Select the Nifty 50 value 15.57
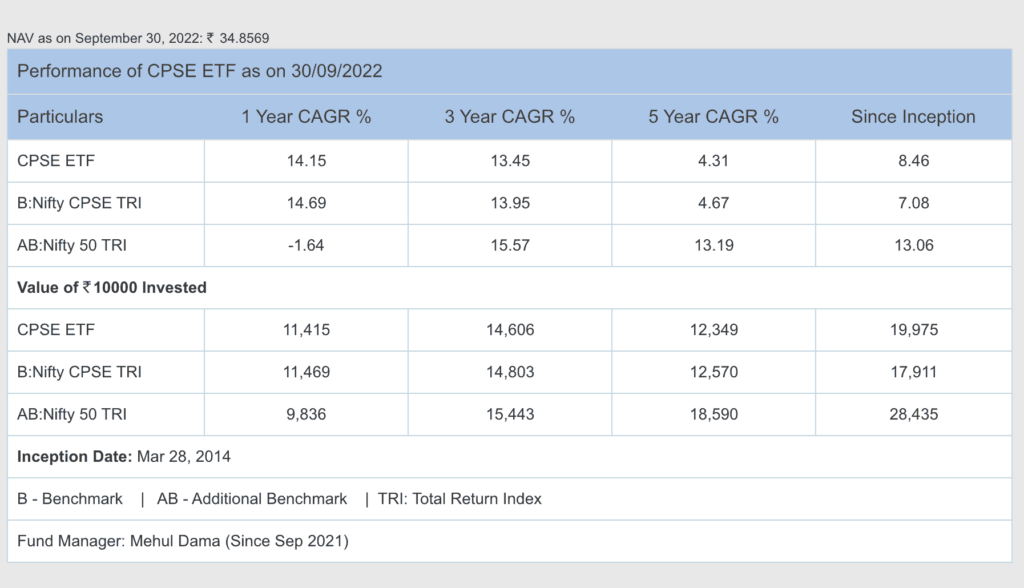1024x588 pixels. coord(510,245)
